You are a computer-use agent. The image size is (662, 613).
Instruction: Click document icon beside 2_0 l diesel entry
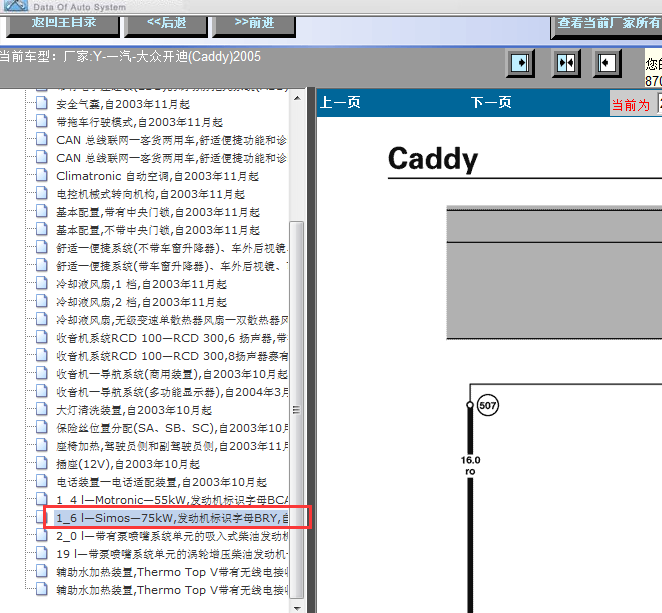[41, 535]
